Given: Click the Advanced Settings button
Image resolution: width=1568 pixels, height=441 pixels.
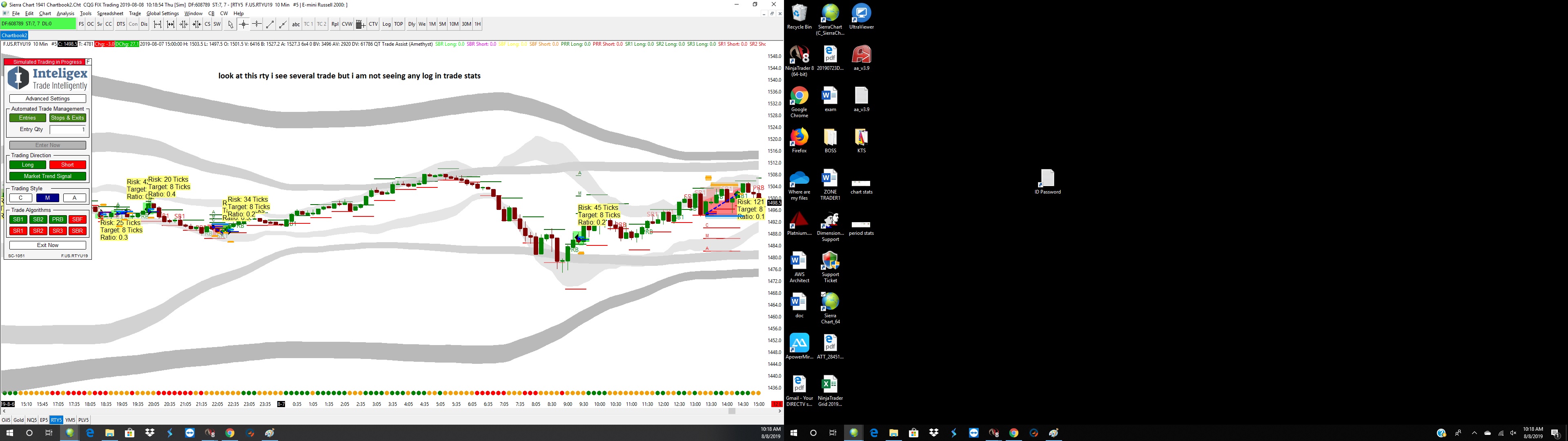Looking at the screenshot, I should coord(47,99).
